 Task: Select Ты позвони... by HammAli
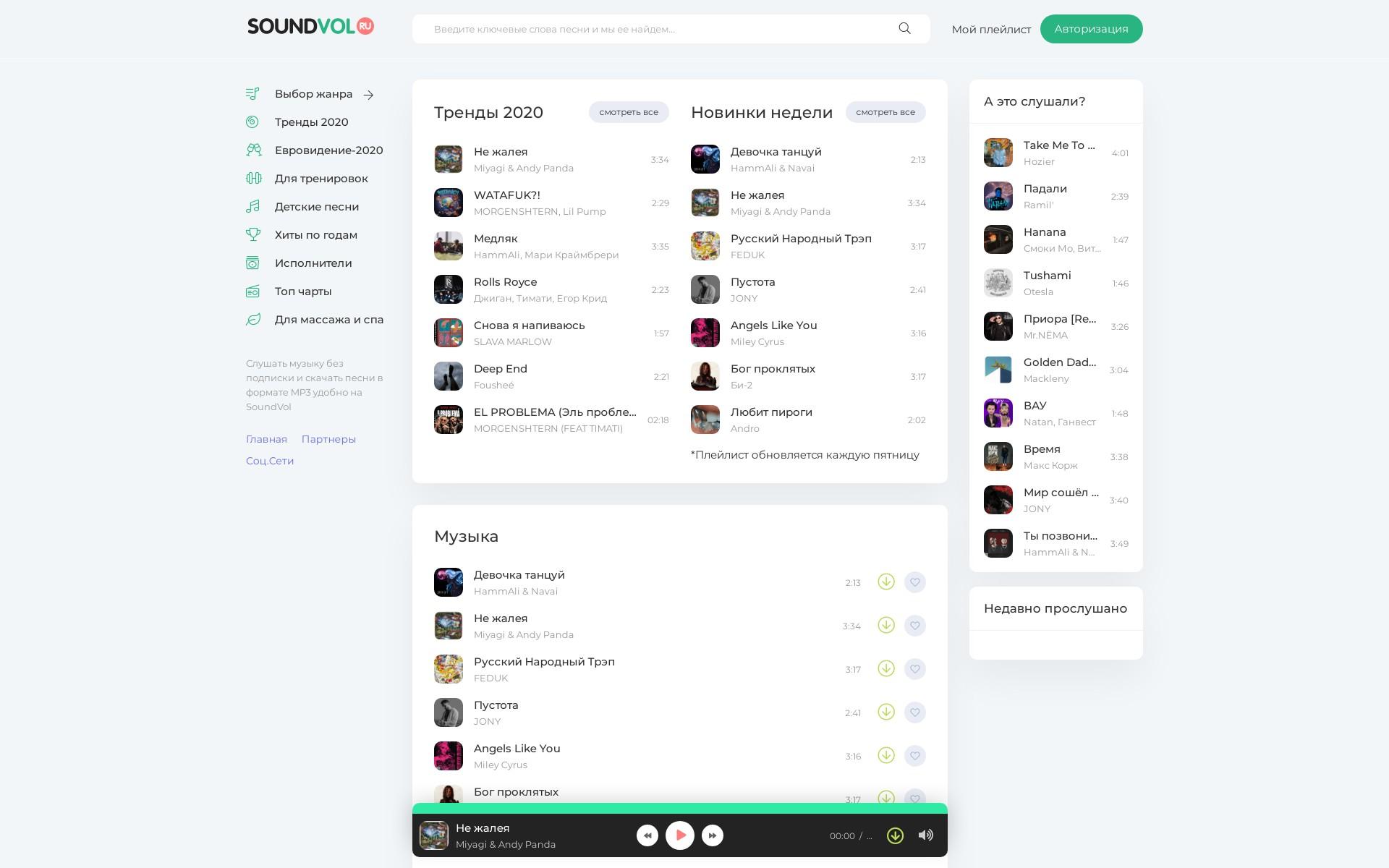pos(1056,543)
